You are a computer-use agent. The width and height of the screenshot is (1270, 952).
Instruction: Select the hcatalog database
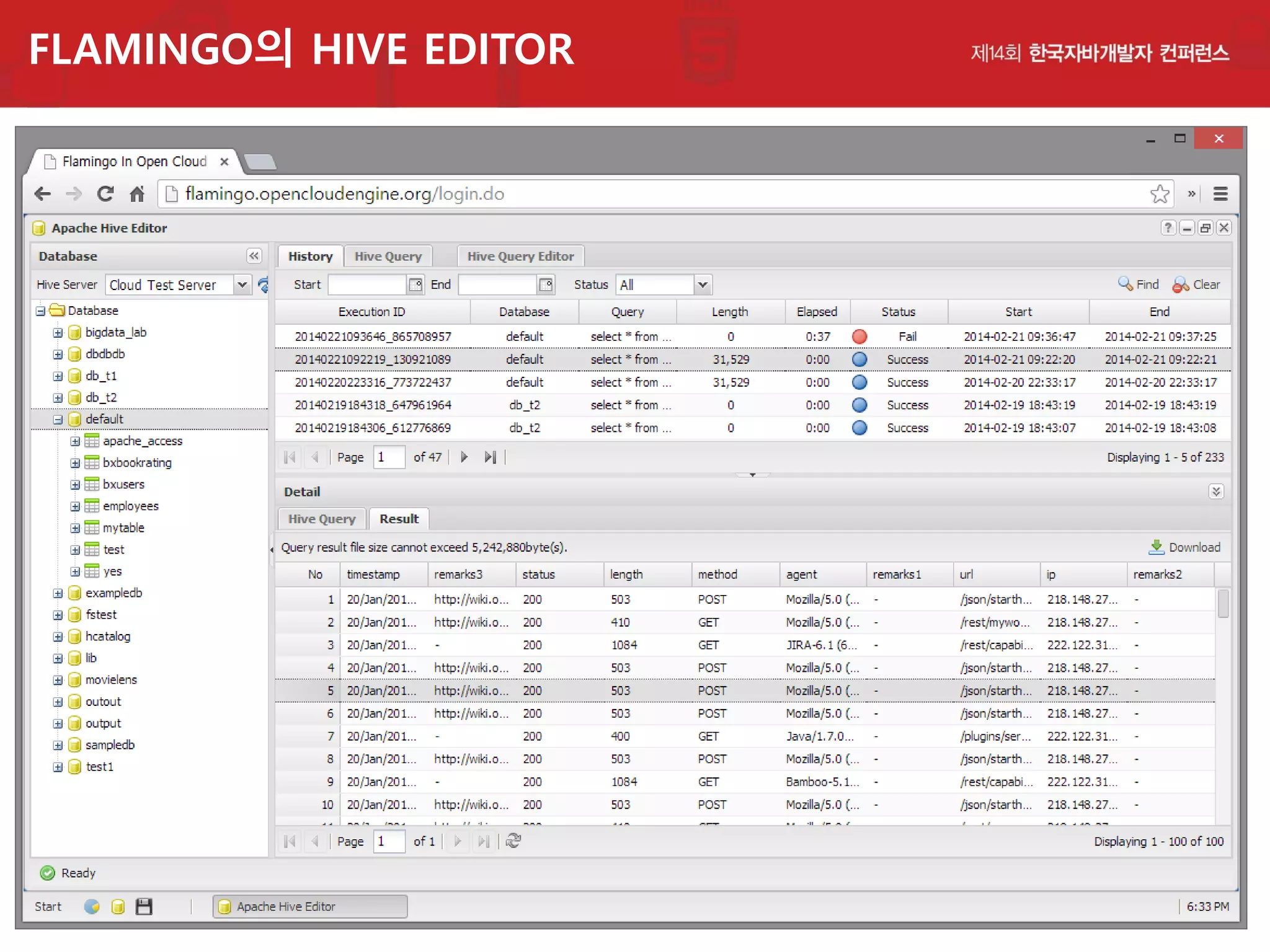(x=108, y=637)
